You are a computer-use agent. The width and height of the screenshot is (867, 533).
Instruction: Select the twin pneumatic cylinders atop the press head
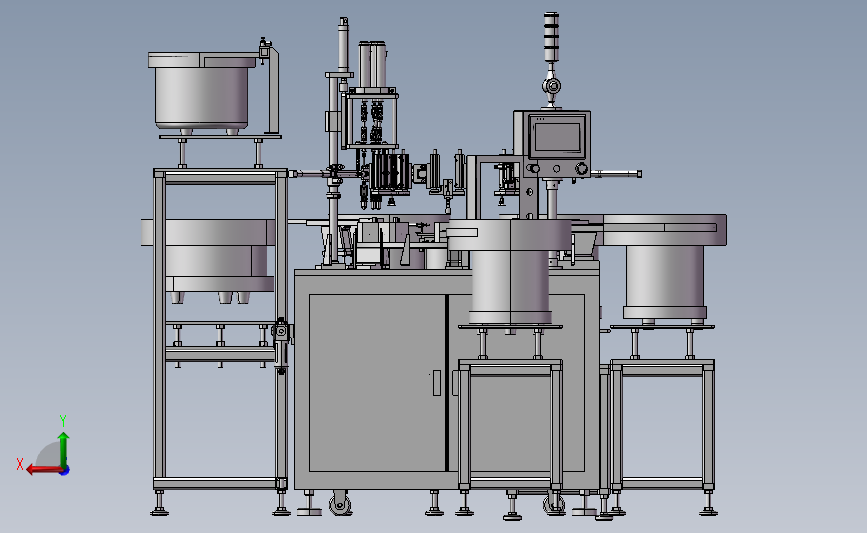pos(372,64)
